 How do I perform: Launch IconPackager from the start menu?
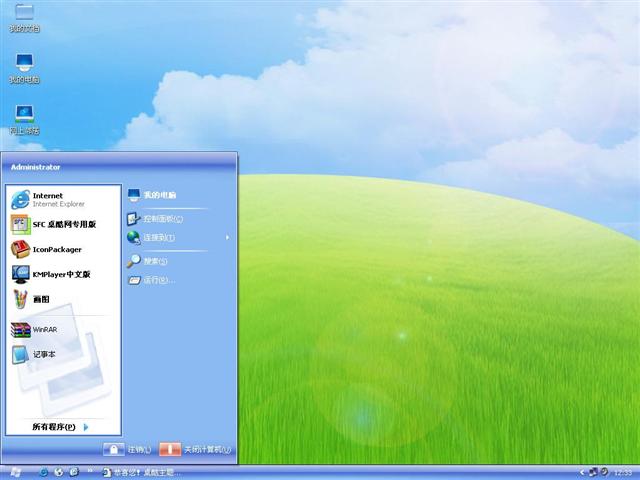click(x=47, y=249)
